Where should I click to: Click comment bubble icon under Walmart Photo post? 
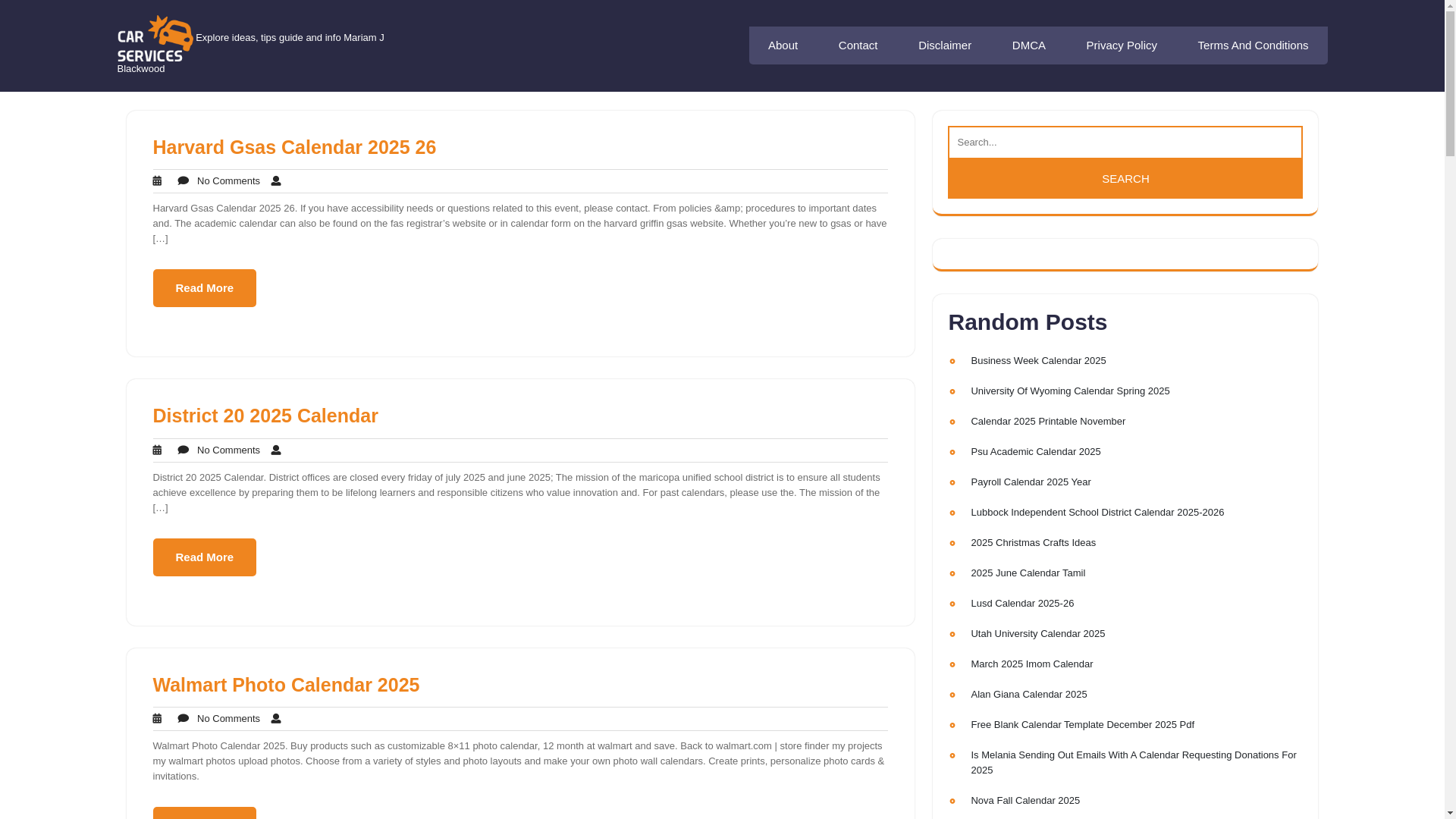click(x=183, y=719)
